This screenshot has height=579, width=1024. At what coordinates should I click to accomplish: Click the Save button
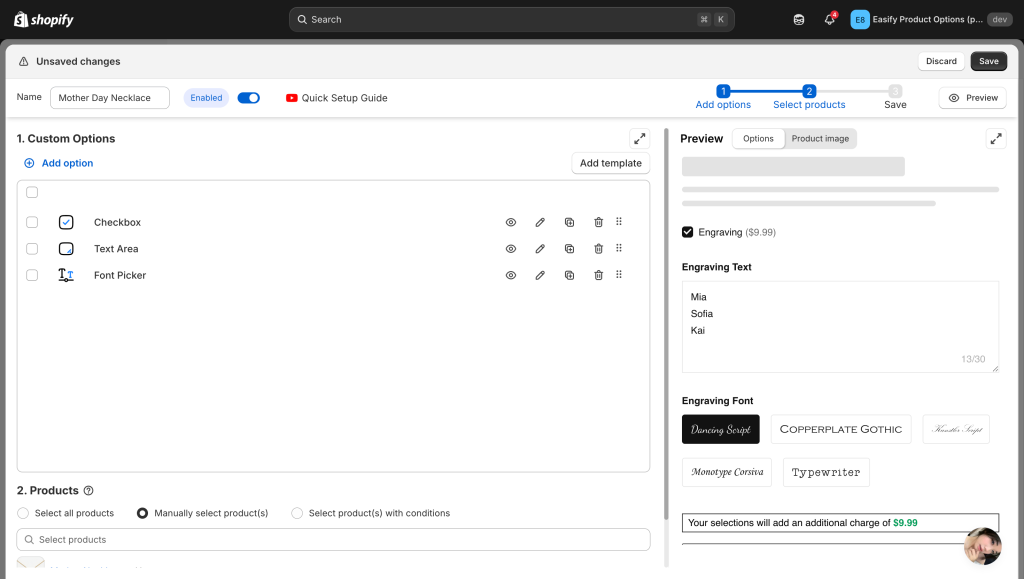988,61
